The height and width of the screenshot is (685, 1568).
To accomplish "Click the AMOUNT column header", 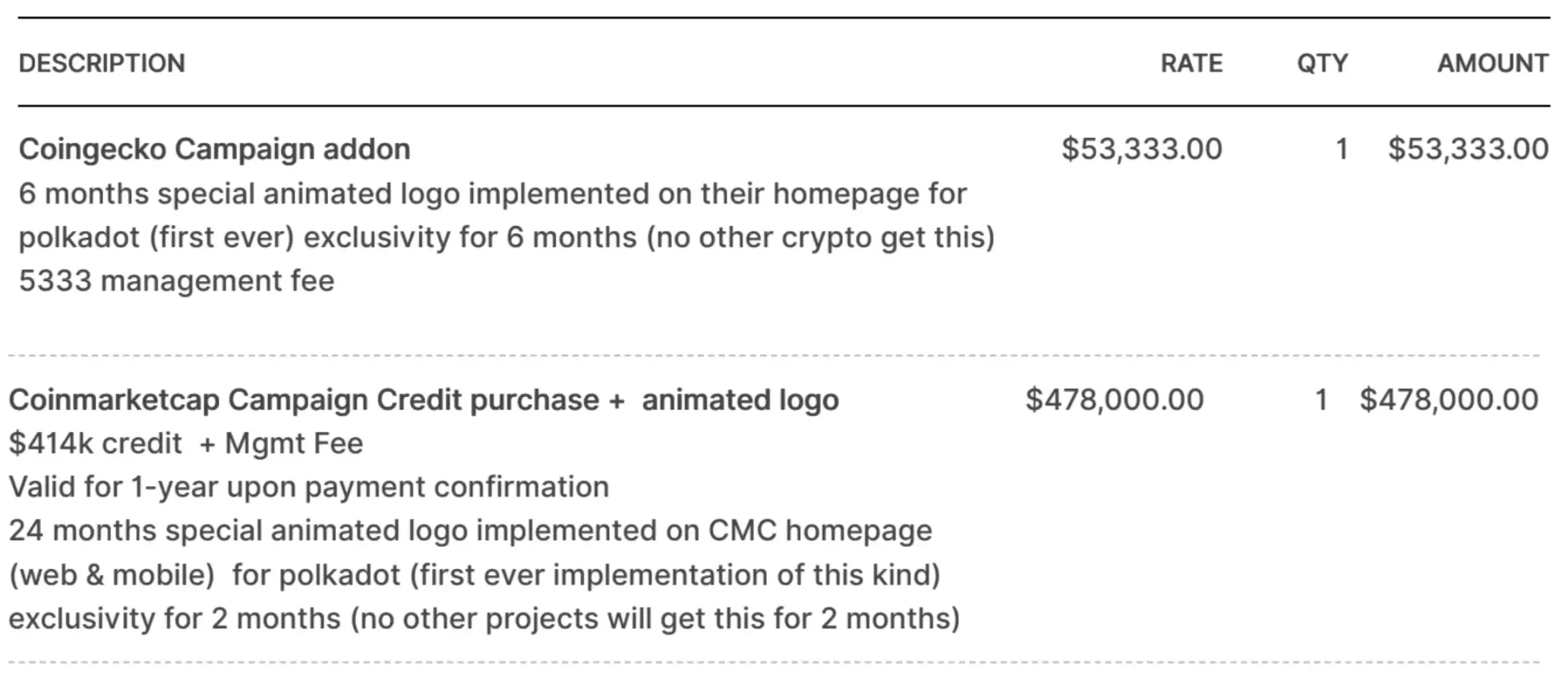I will pyautogui.click(x=1493, y=63).
